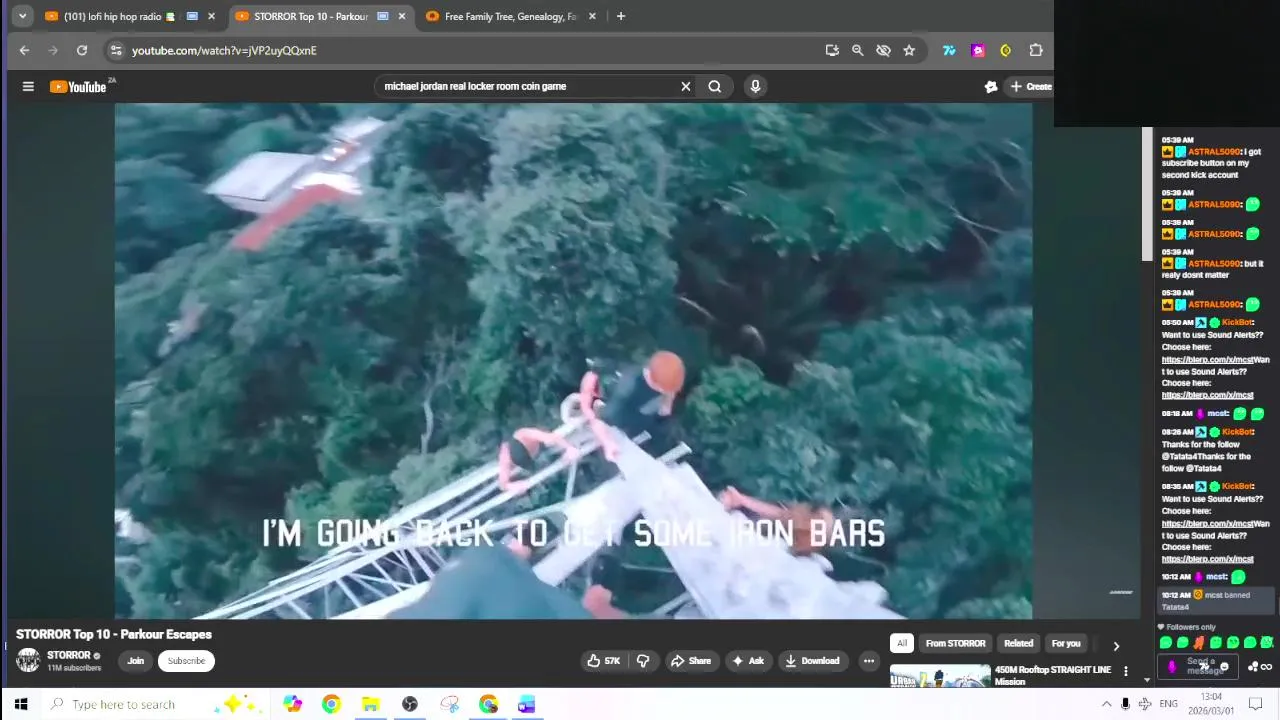Dislike the video with thumbs down
The width and height of the screenshot is (1280, 720).
coord(643,660)
